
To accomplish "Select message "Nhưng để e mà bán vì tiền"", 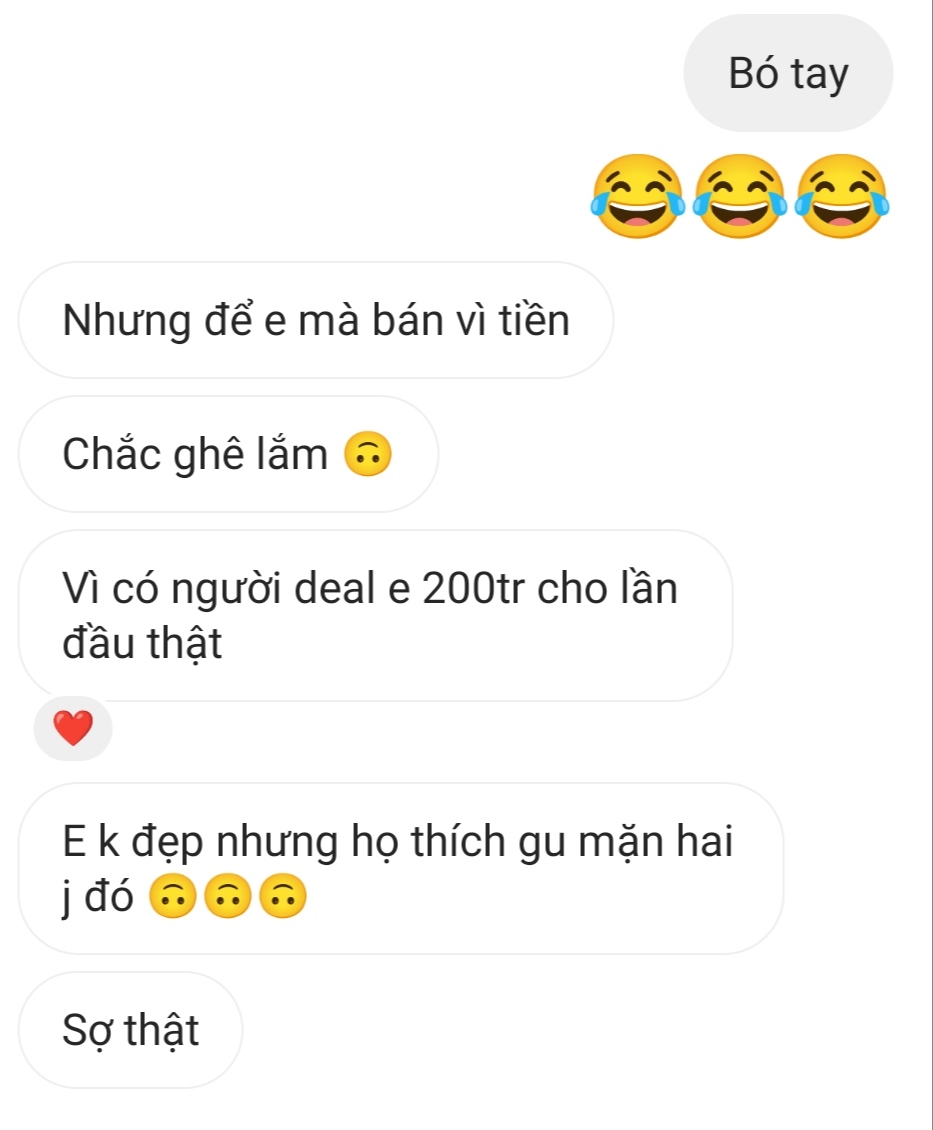I will pos(316,320).
